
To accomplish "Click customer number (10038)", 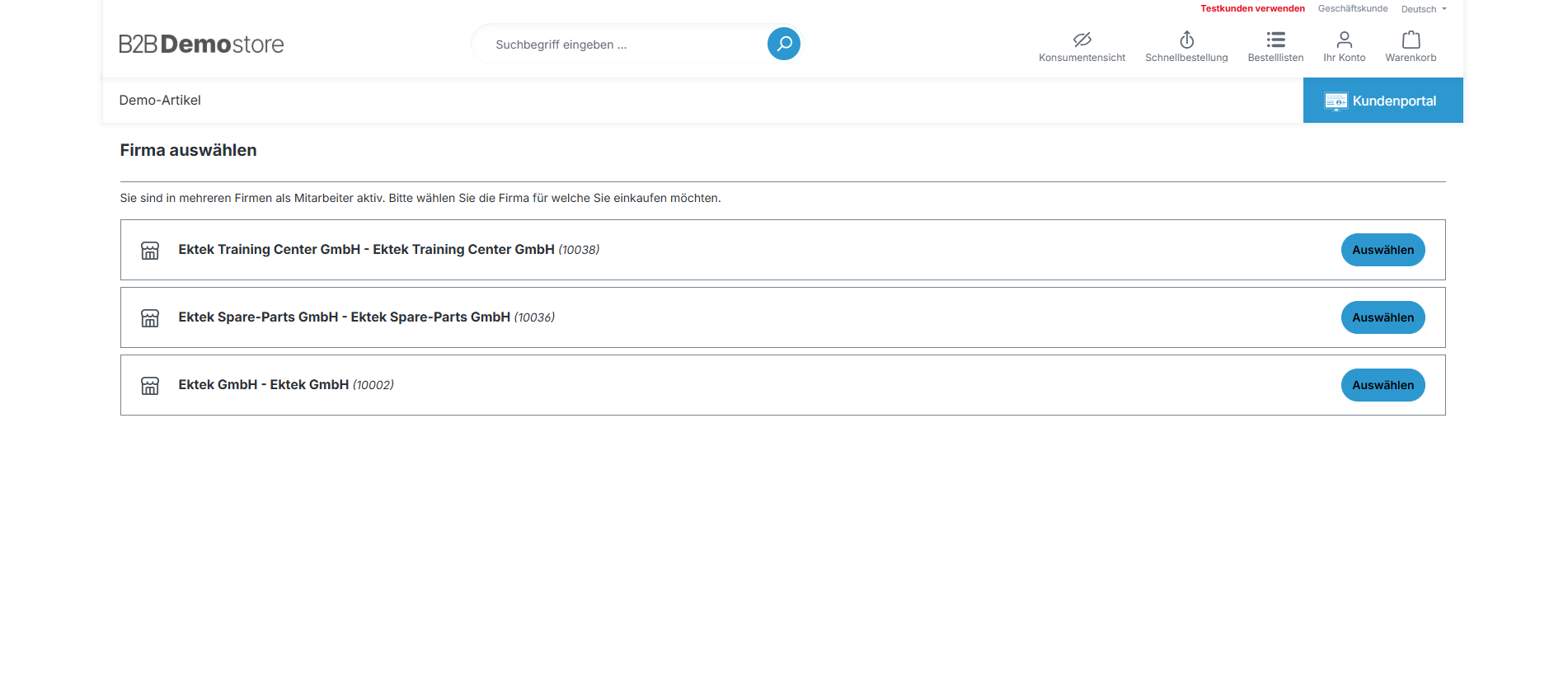I will (579, 250).
